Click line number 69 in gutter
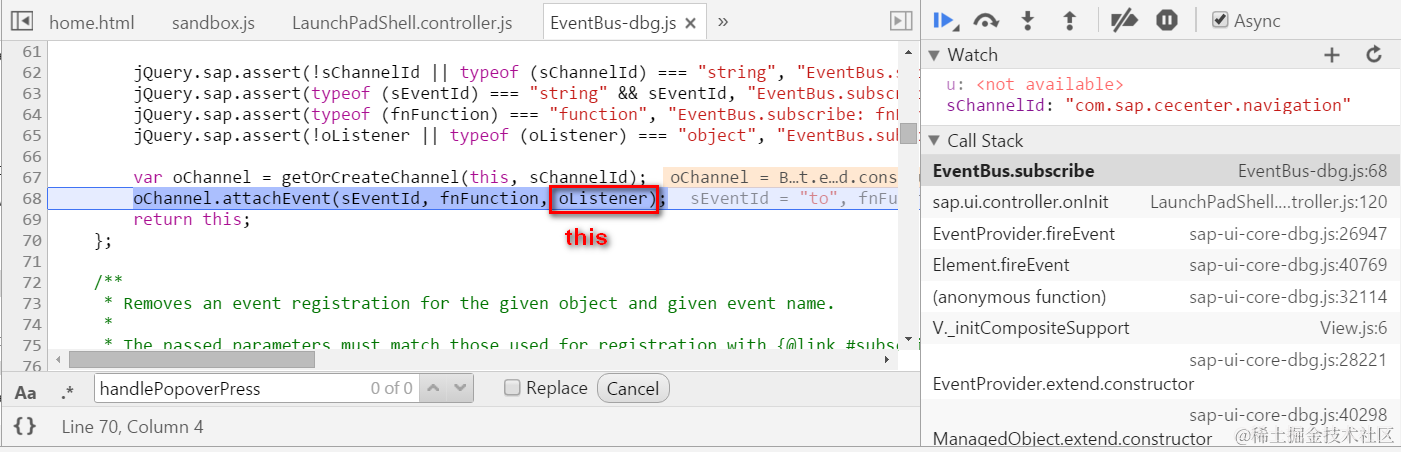The image size is (1401, 452). coord(31,220)
